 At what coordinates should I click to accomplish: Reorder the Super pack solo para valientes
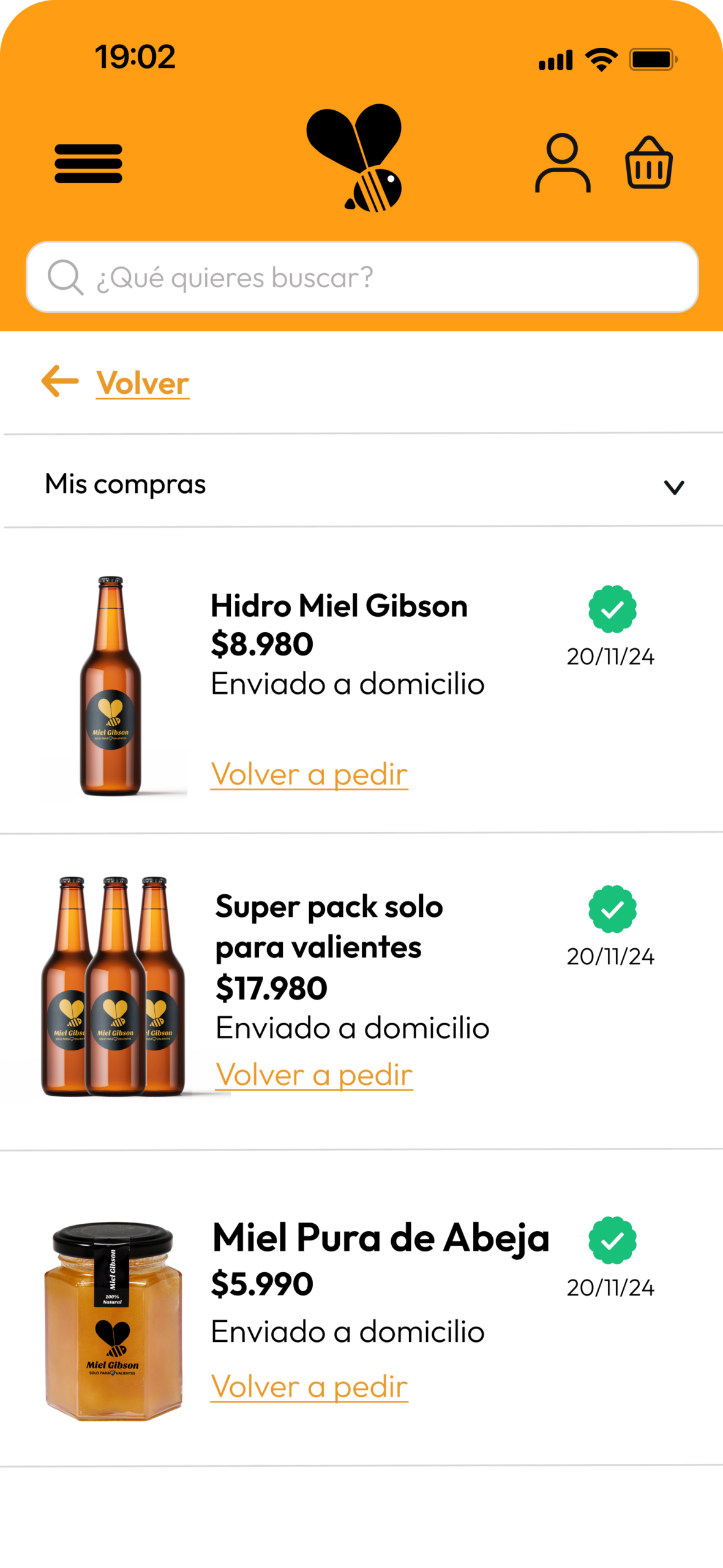click(x=314, y=1074)
